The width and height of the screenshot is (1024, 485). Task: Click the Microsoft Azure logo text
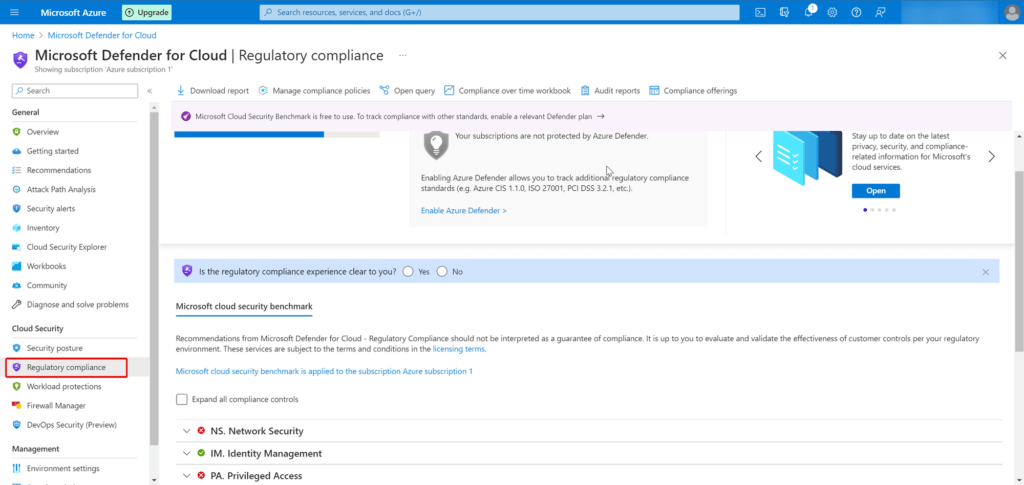click(x=72, y=12)
